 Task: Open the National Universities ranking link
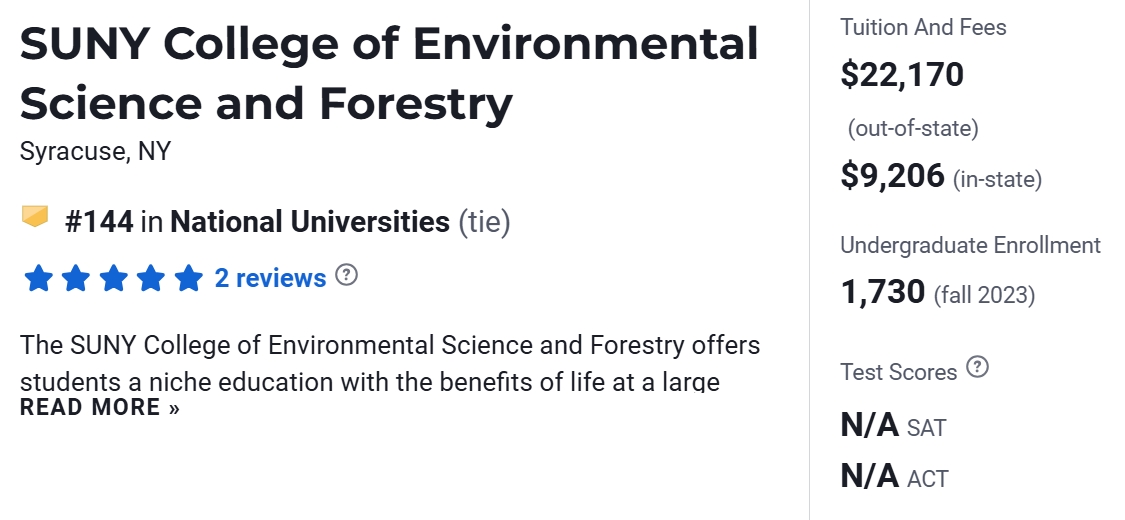coord(310,221)
